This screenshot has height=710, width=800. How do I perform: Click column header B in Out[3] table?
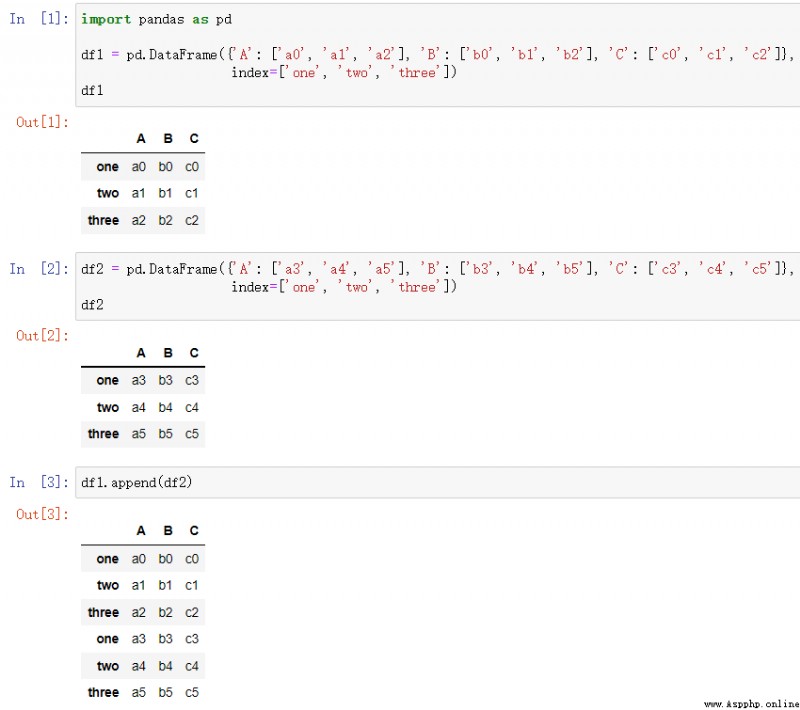pyautogui.click(x=168, y=531)
